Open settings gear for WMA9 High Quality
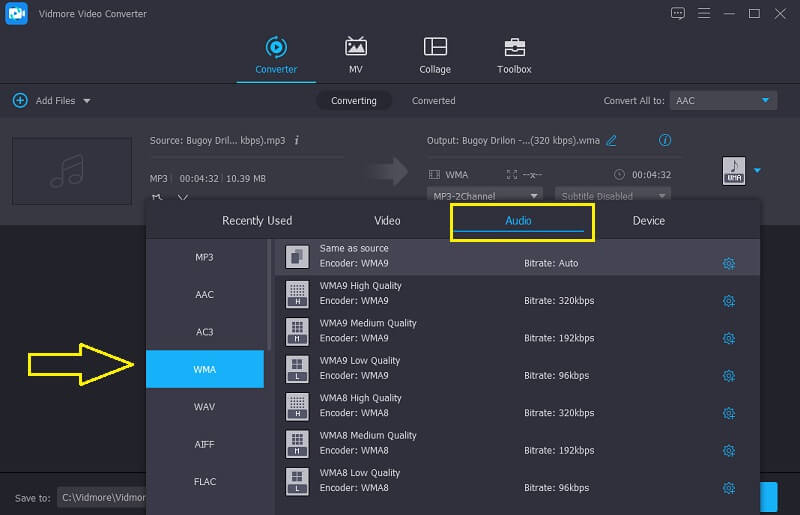This screenshot has width=800, height=515. click(x=728, y=301)
